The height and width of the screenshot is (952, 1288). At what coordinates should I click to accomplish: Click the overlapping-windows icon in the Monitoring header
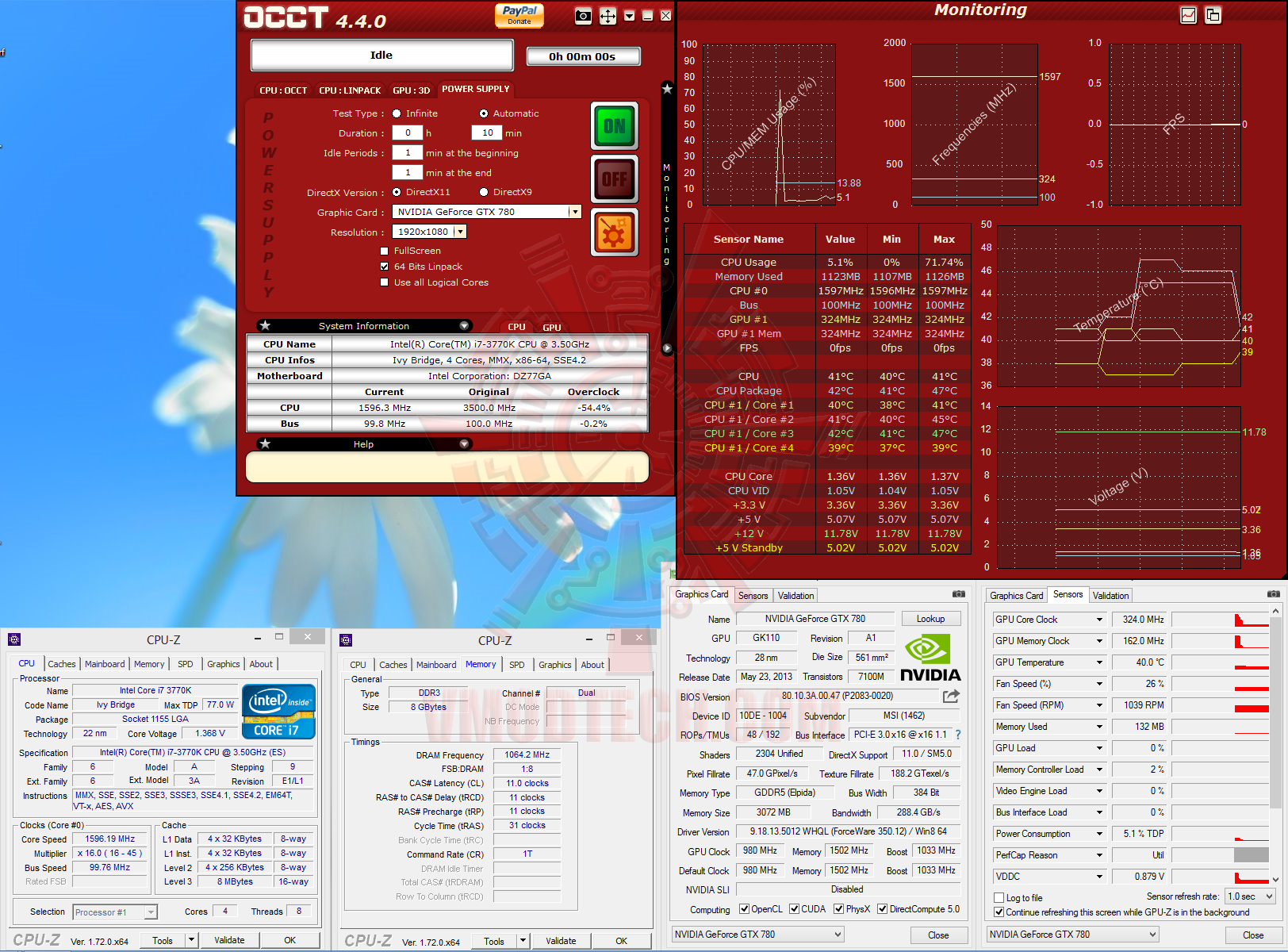1213,15
